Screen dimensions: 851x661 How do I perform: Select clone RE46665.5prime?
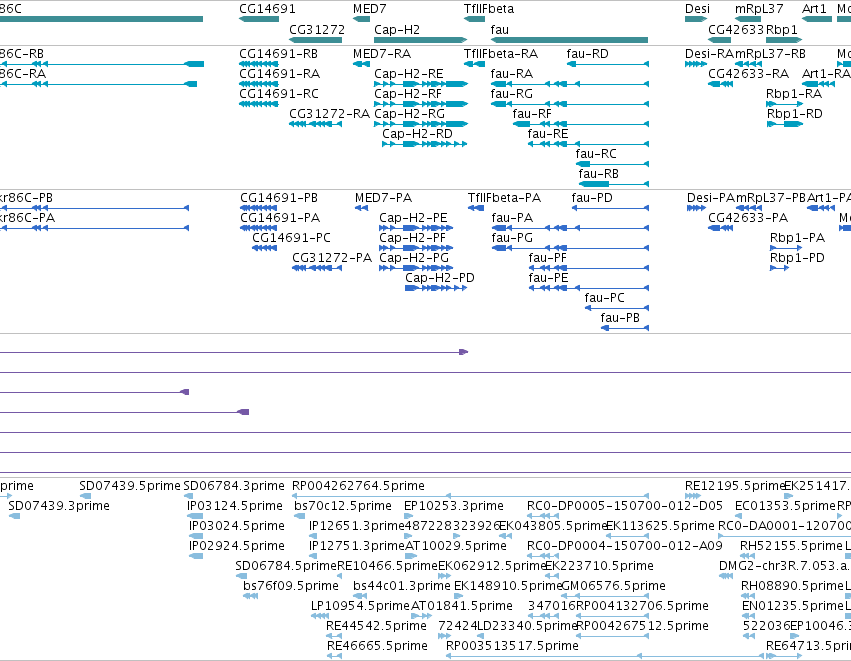pyautogui.click(x=377, y=646)
